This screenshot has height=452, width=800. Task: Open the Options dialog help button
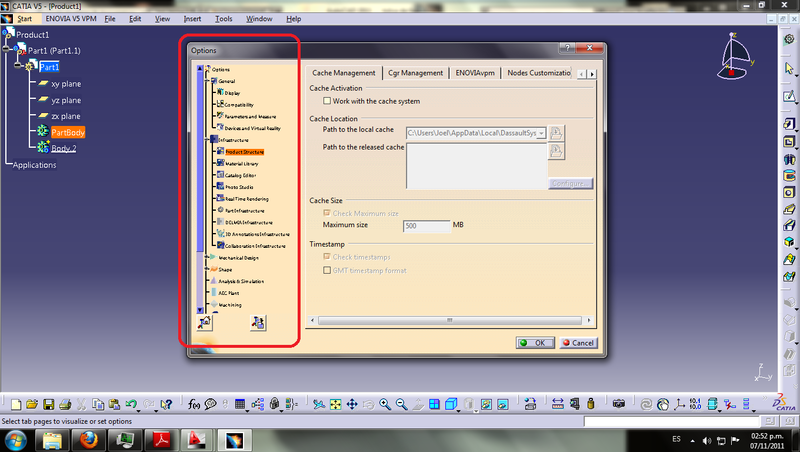[567, 47]
